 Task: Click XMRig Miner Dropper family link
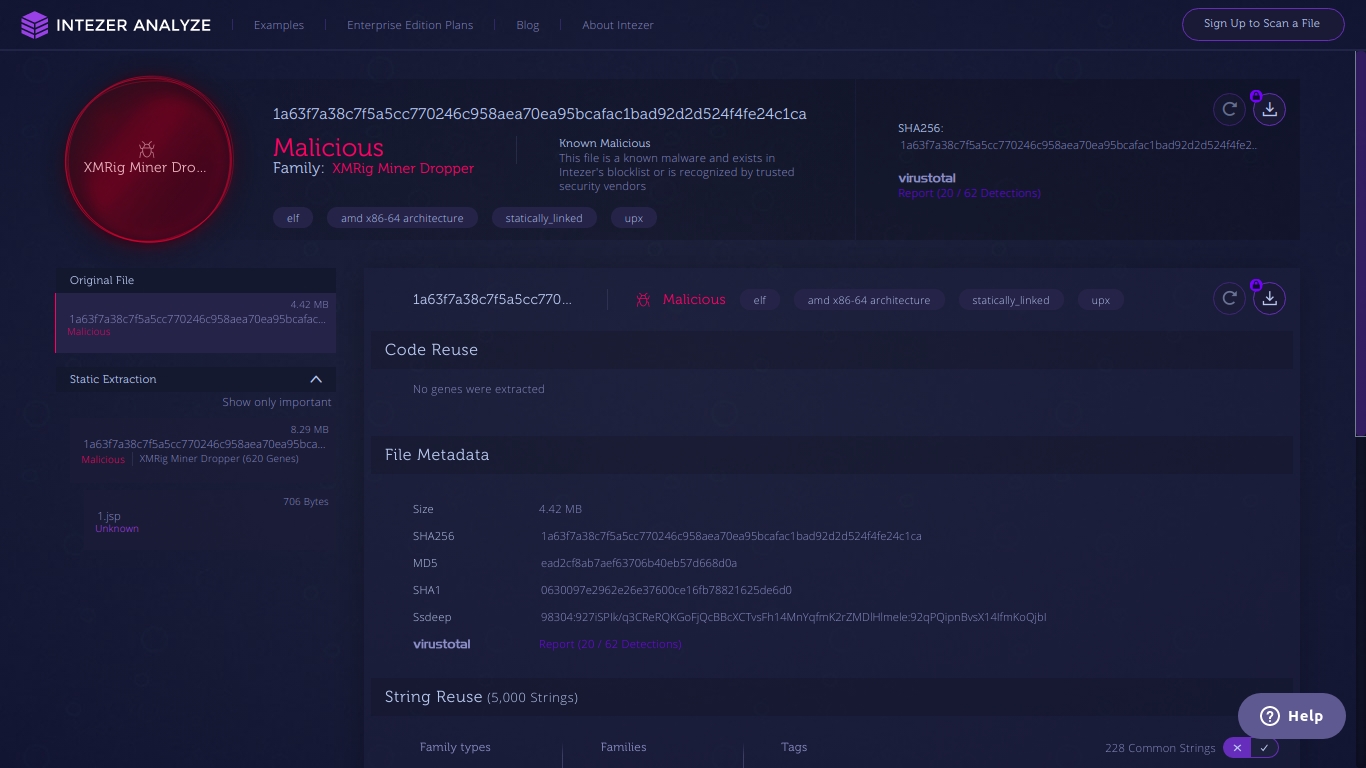403,168
